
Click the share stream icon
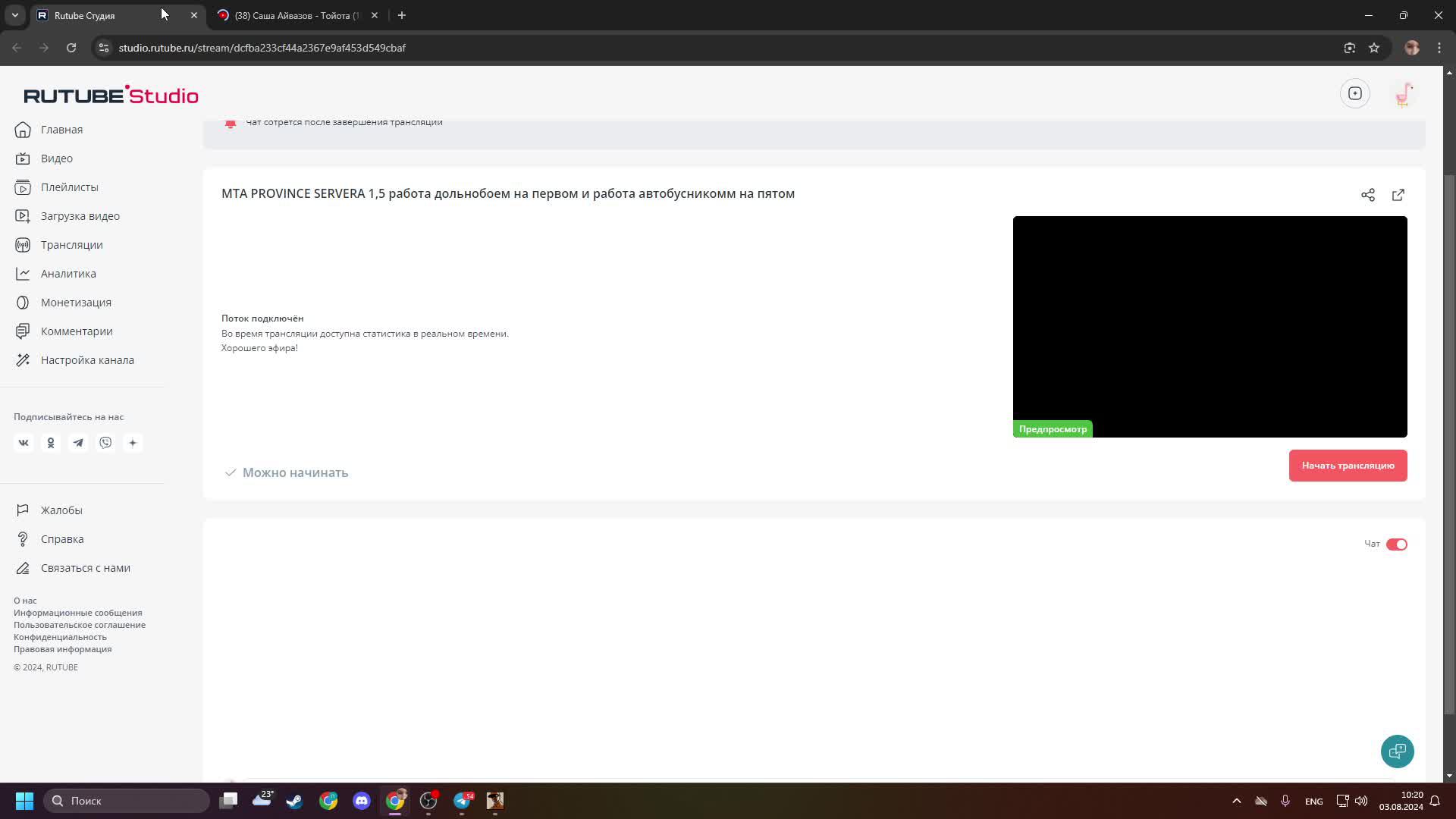[1367, 195]
